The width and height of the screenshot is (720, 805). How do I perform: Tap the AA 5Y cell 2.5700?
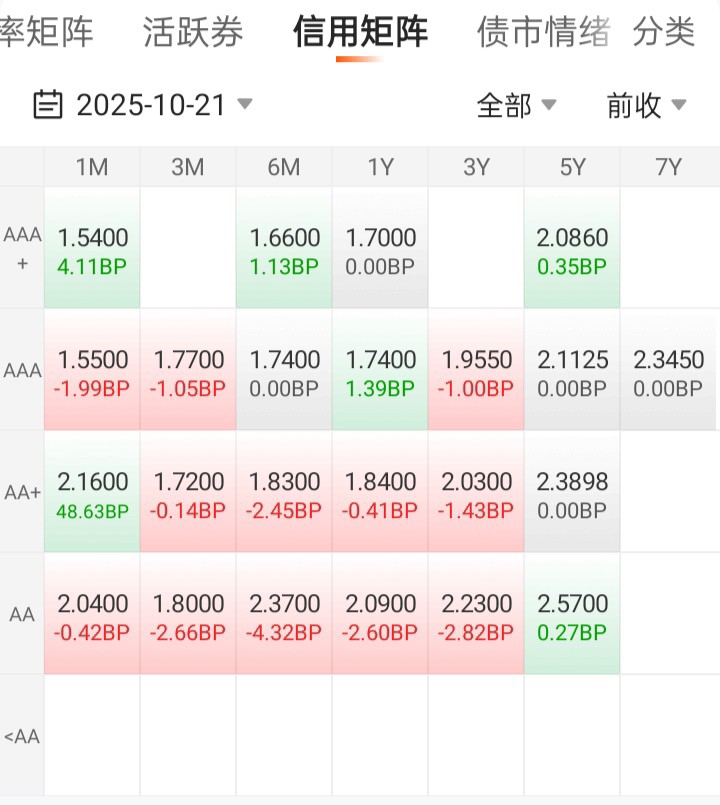click(572, 616)
